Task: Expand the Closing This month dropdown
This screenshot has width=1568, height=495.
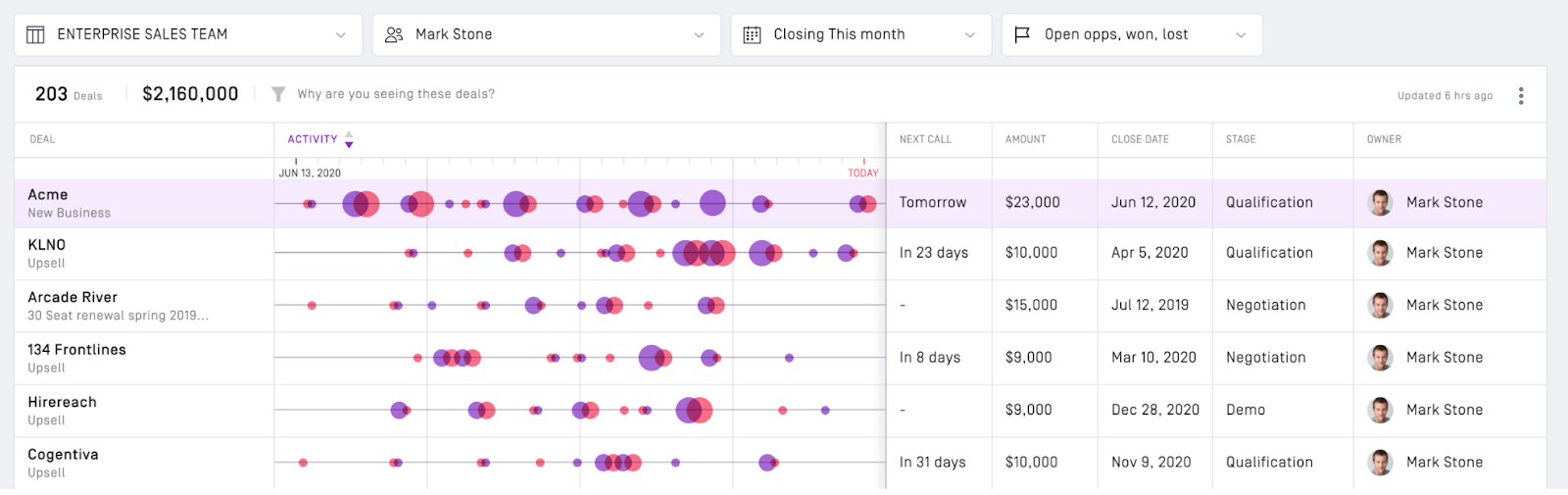Action: click(860, 34)
